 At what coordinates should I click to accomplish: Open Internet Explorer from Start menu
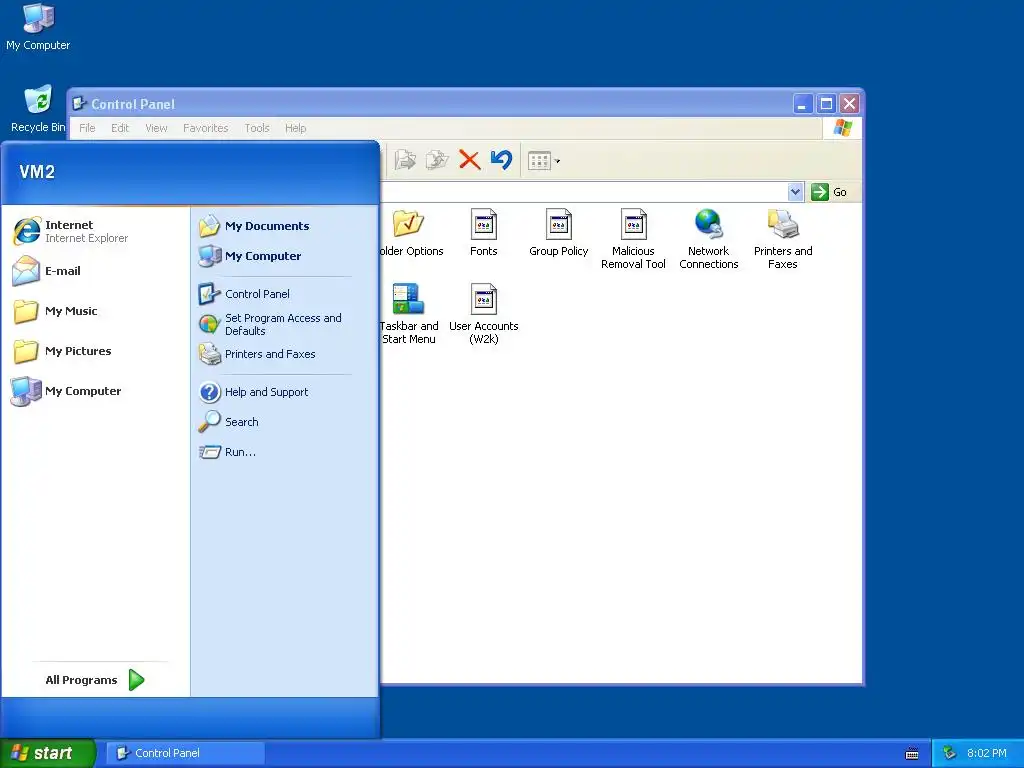pyautogui.click(x=72, y=231)
